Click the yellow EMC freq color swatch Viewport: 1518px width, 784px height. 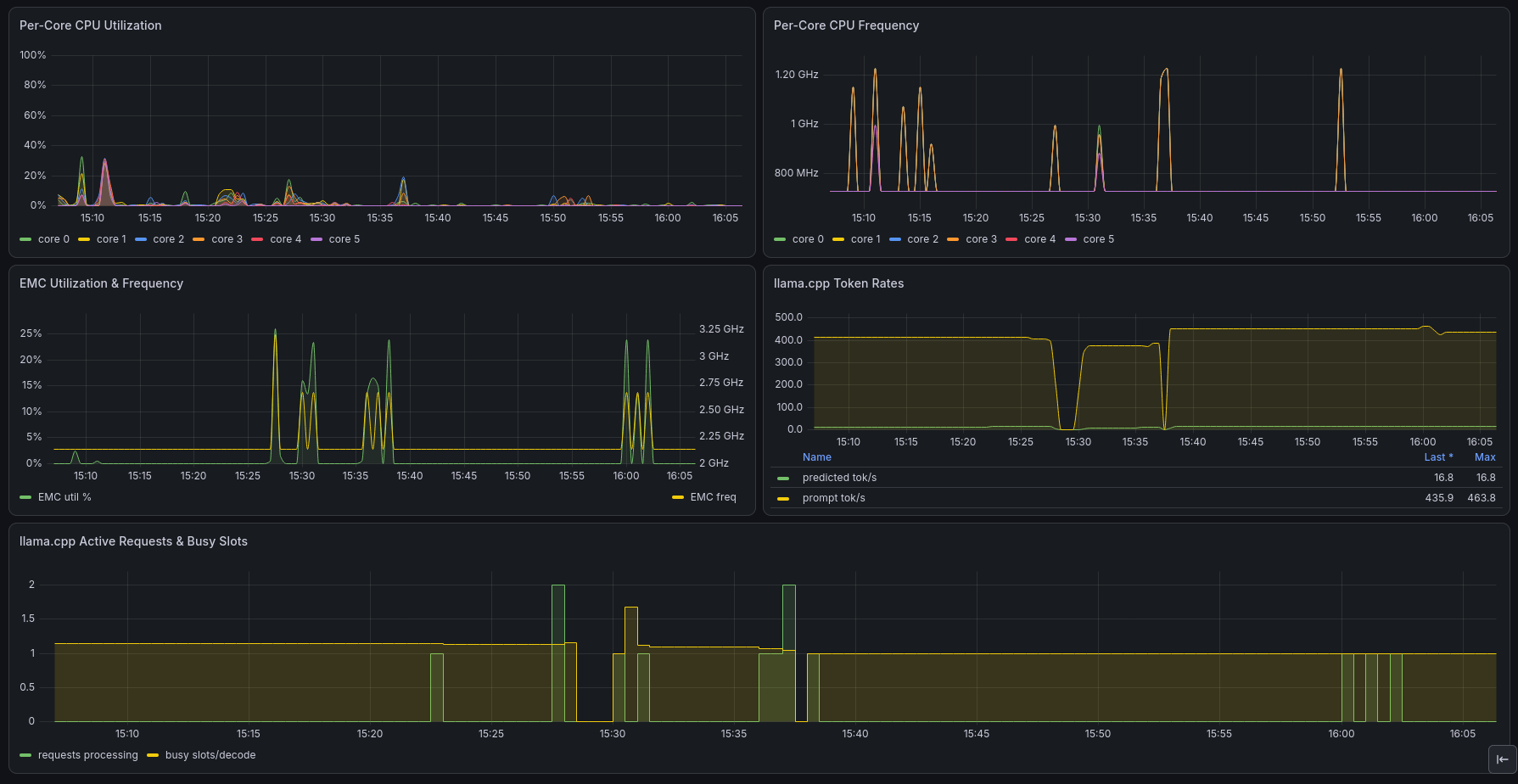[x=678, y=497]
